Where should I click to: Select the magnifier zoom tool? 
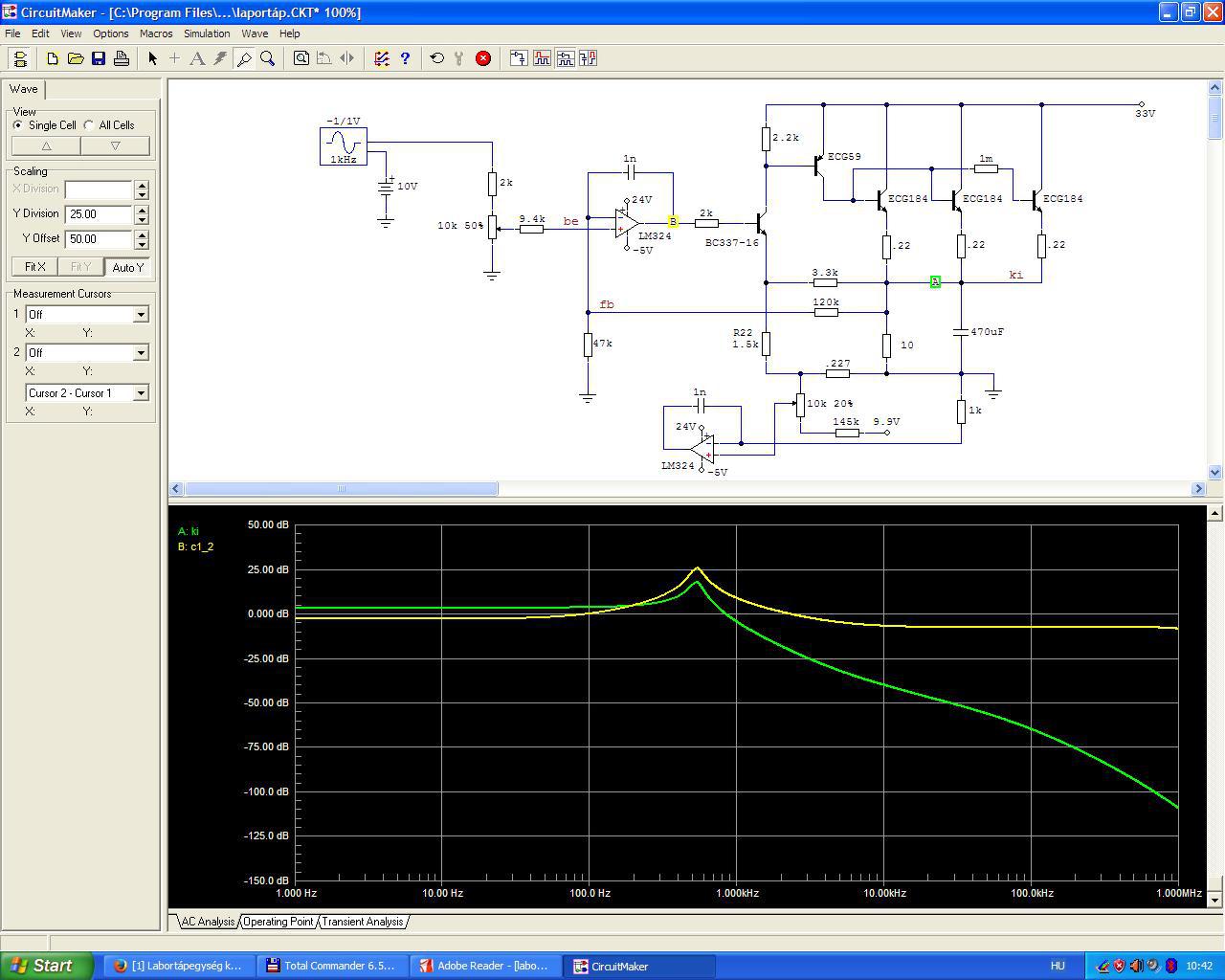(268, 58)
